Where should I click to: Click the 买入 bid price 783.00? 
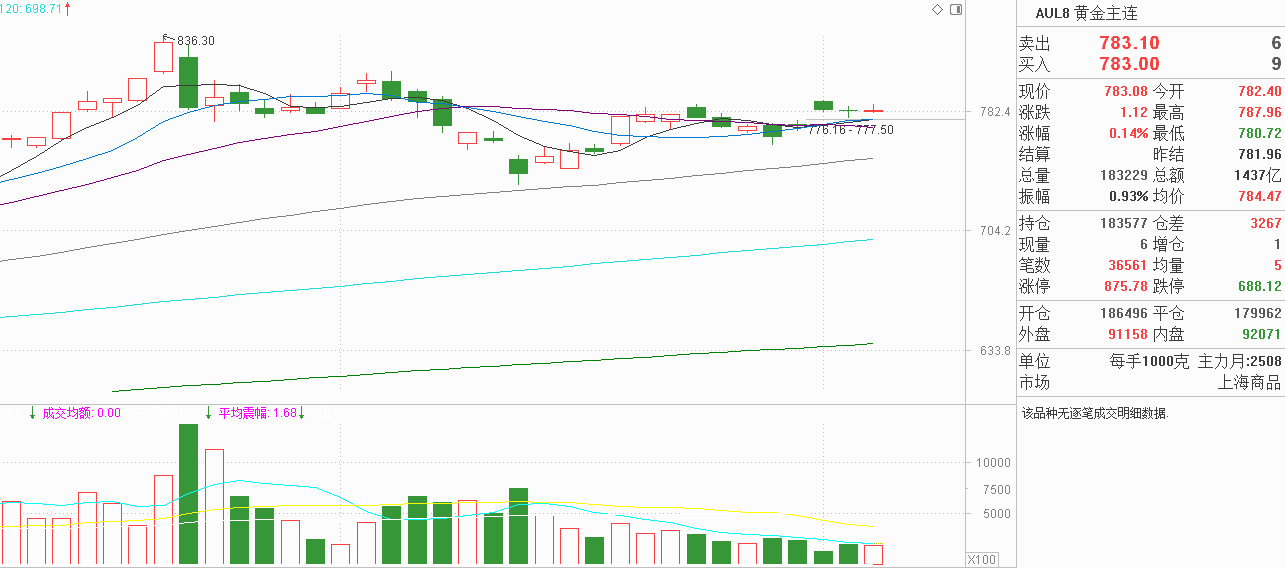click(x=1129, y=64)
